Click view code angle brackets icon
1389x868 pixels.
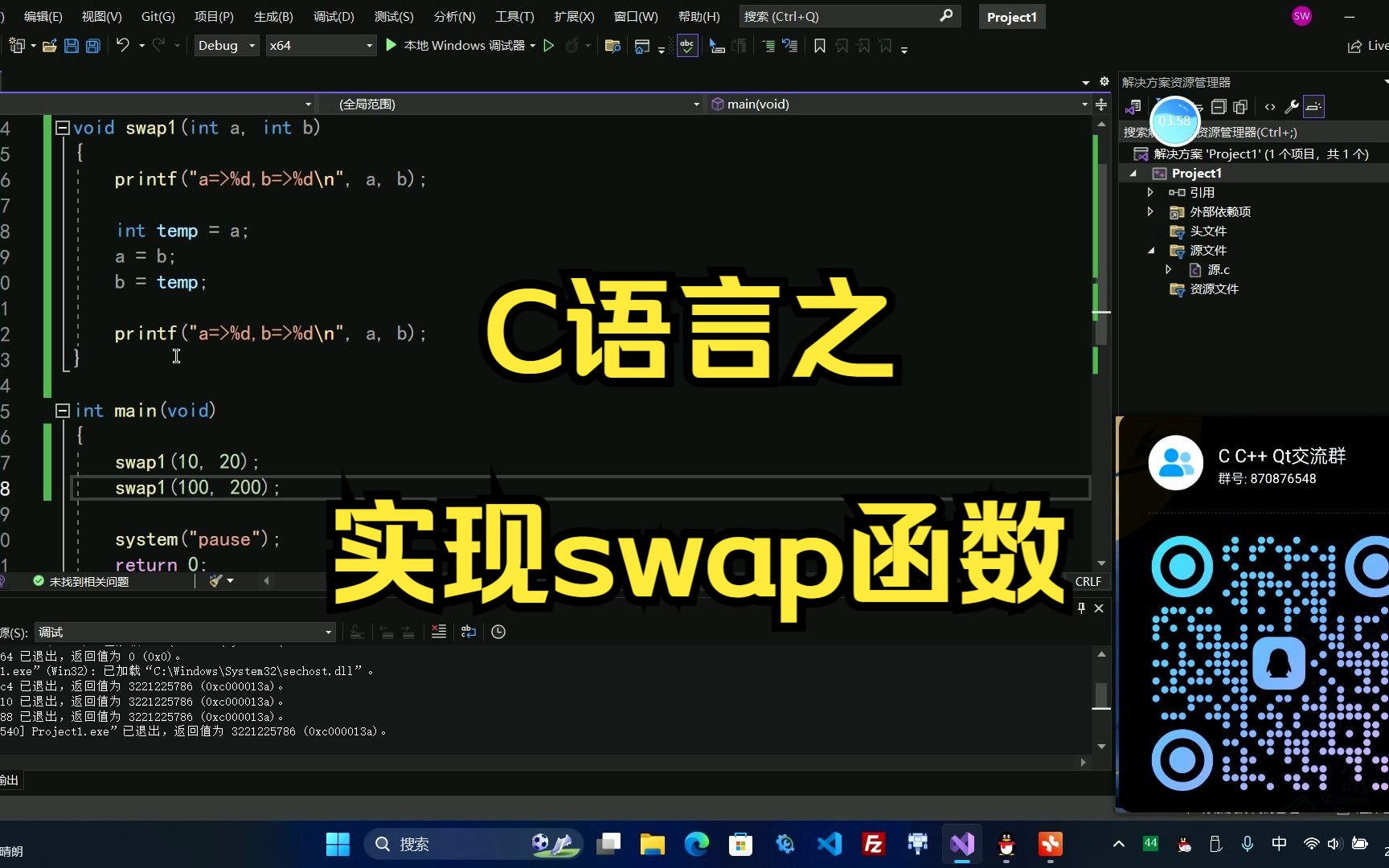[1270, 106]
